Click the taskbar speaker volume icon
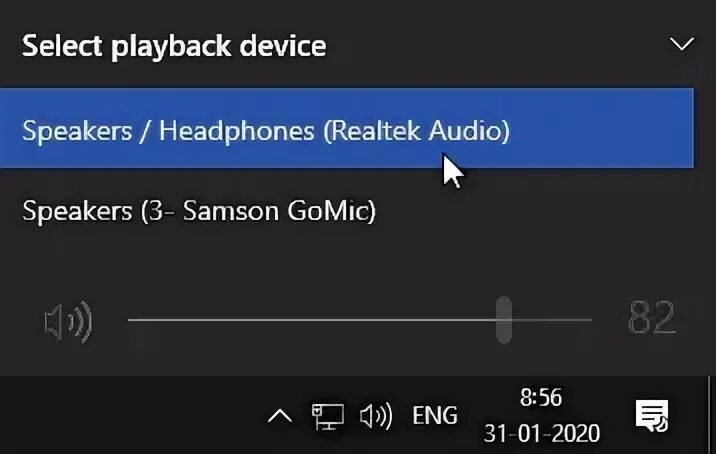This screenshot has height=454, width=716. click(x=376, y=416)
